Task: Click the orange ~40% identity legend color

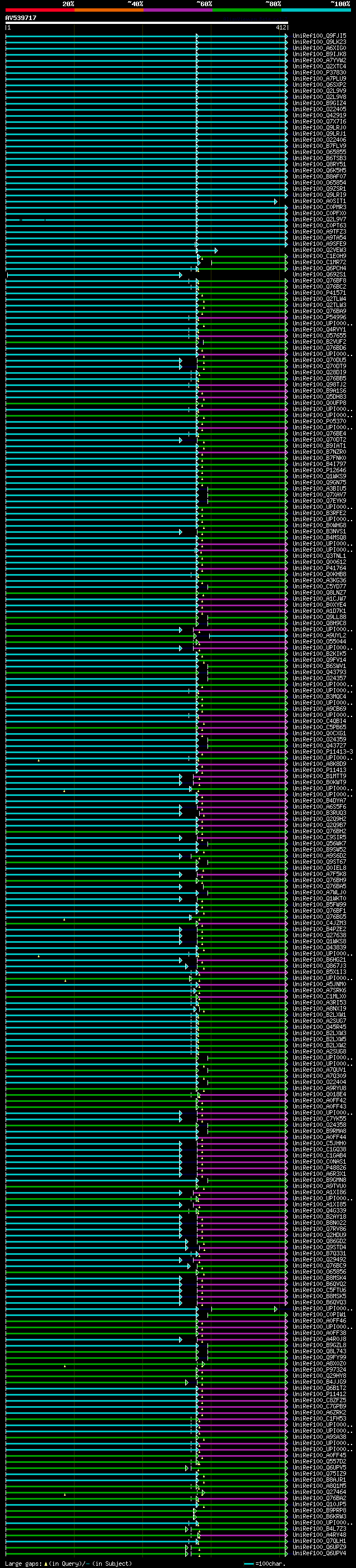Action: coord(109,10)
